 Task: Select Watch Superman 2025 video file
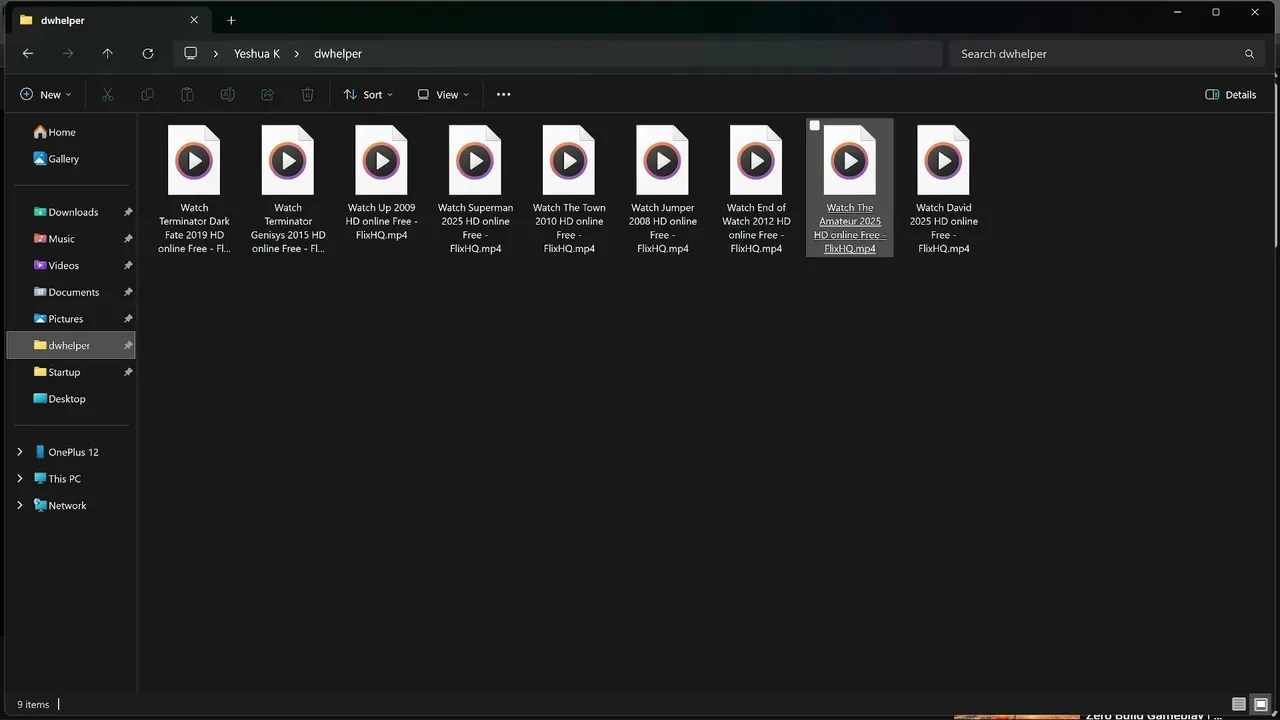pyautogui.click(x=476, y=189)
